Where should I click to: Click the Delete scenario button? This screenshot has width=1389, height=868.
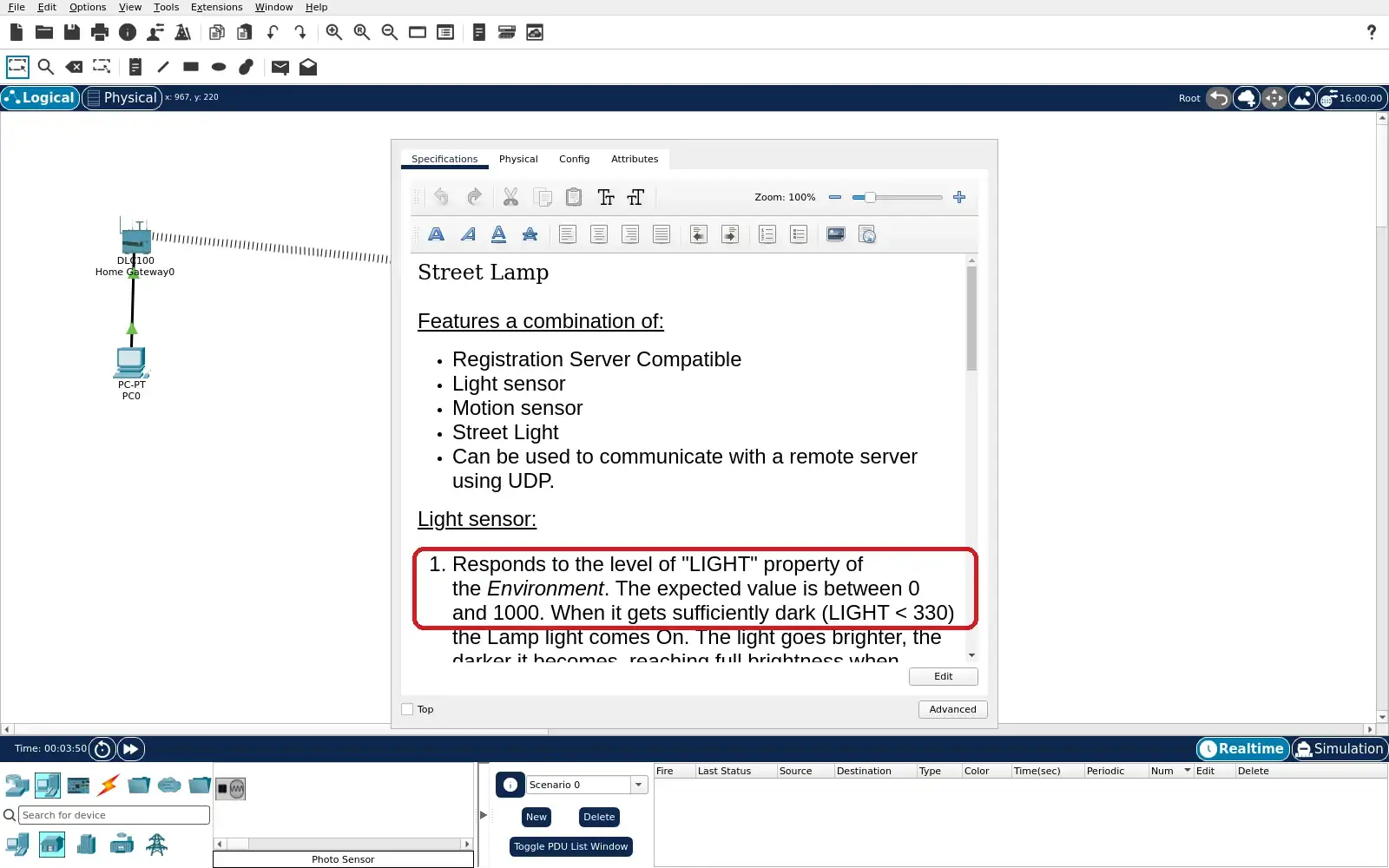[599, 817]
